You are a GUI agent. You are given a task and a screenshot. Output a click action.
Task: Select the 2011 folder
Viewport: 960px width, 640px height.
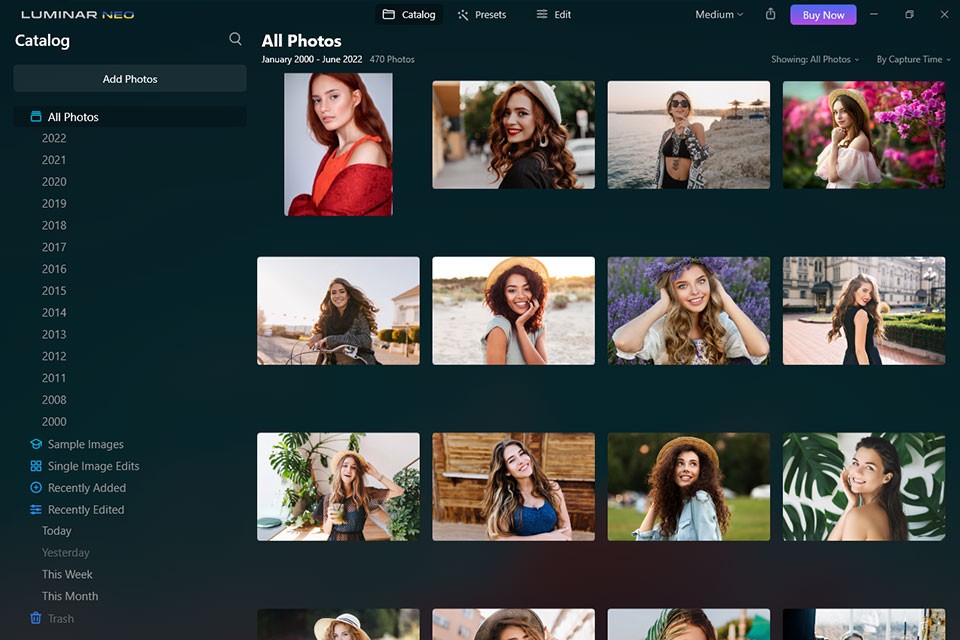(54, 378)
